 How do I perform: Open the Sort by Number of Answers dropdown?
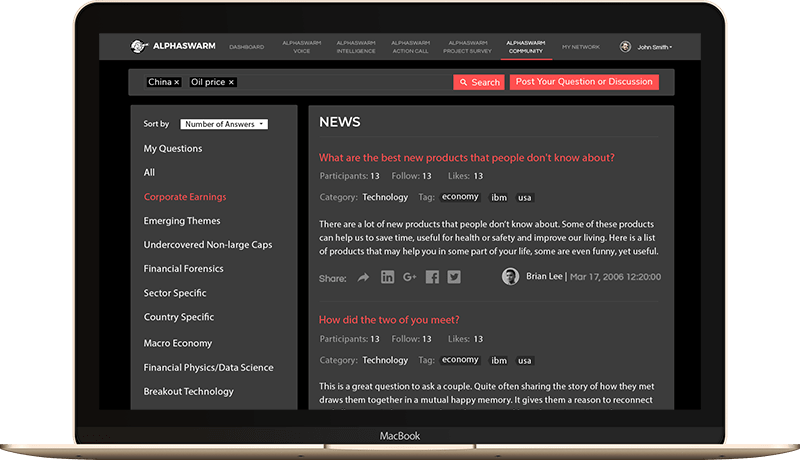[224, 124]
